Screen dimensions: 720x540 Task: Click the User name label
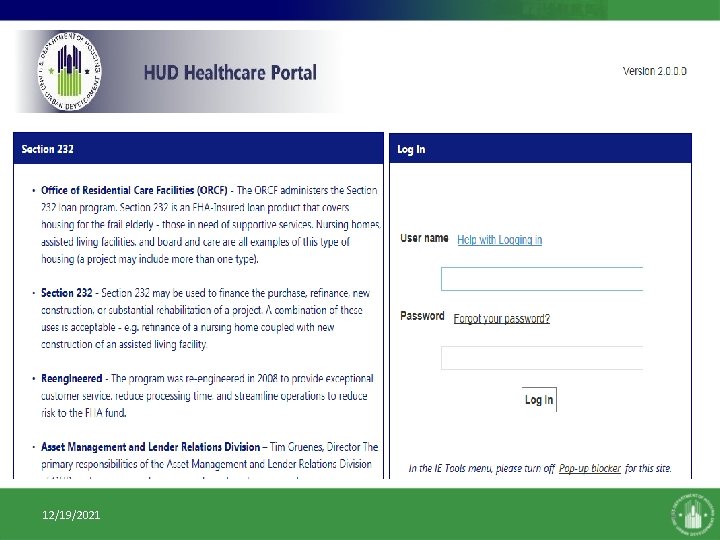pos(424,238)
